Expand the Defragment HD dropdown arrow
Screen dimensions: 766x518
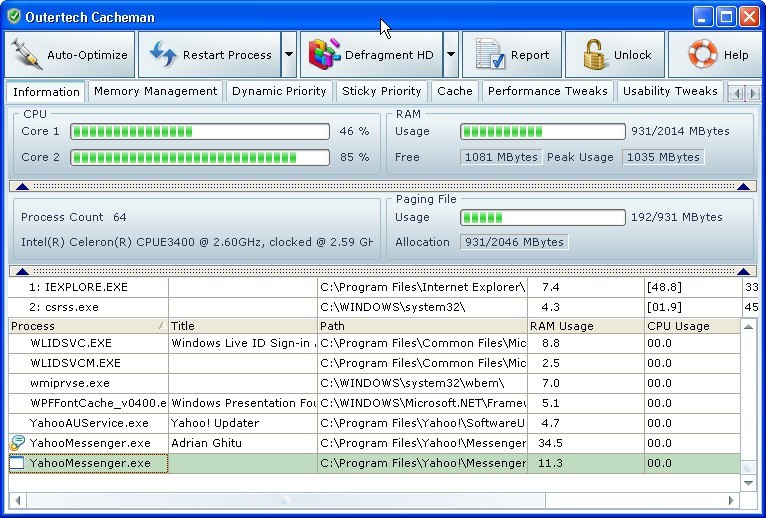451,55
